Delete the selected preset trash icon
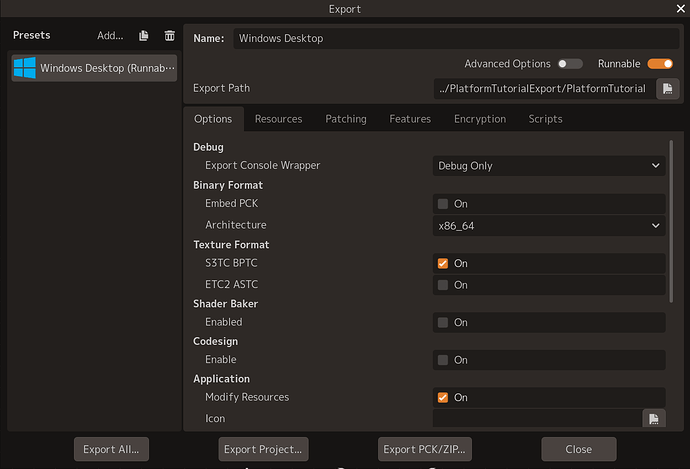 click(x=169, y=36)
